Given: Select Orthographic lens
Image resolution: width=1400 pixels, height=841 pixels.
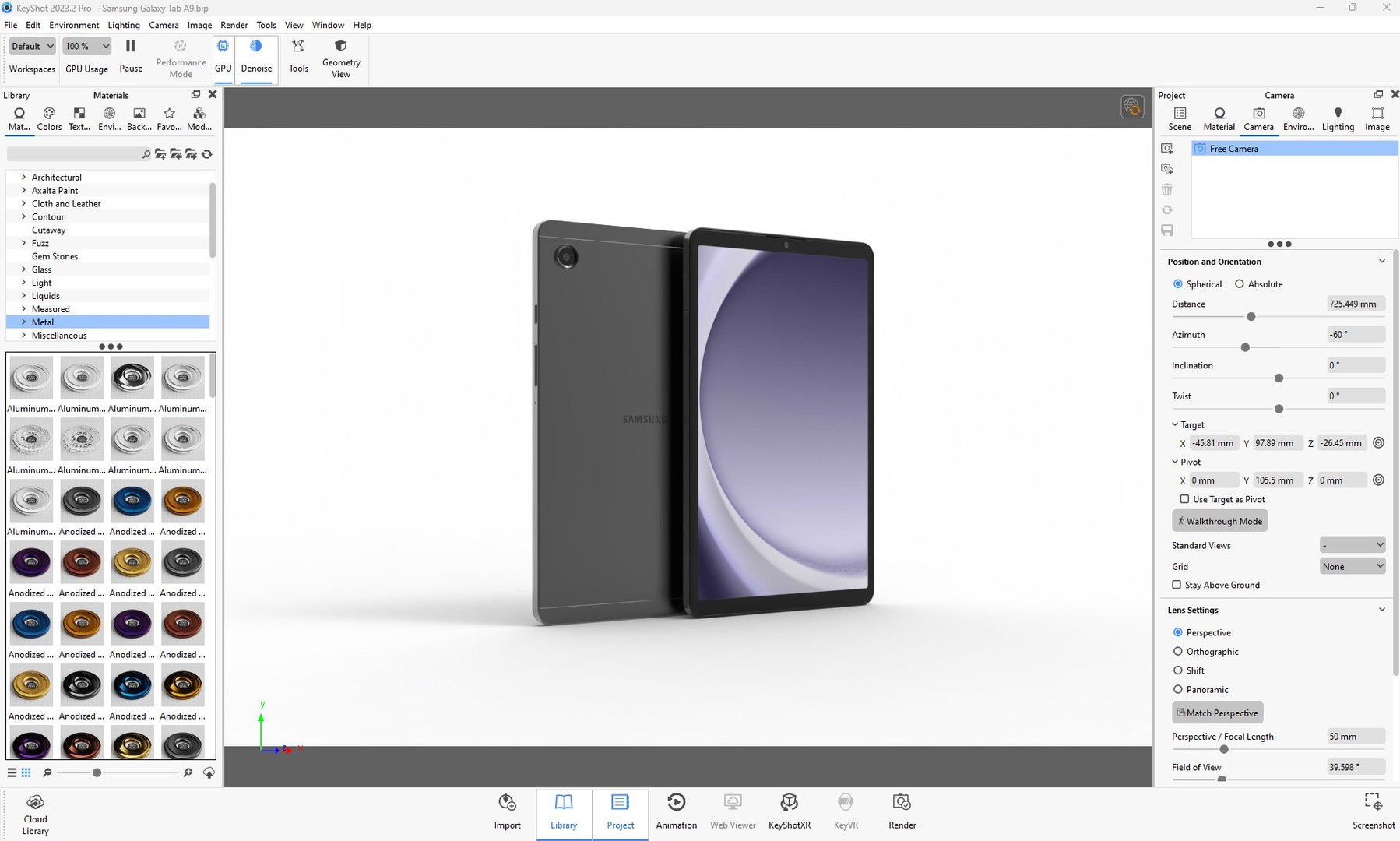Looking at the screenshot, I should point(1178,652).
